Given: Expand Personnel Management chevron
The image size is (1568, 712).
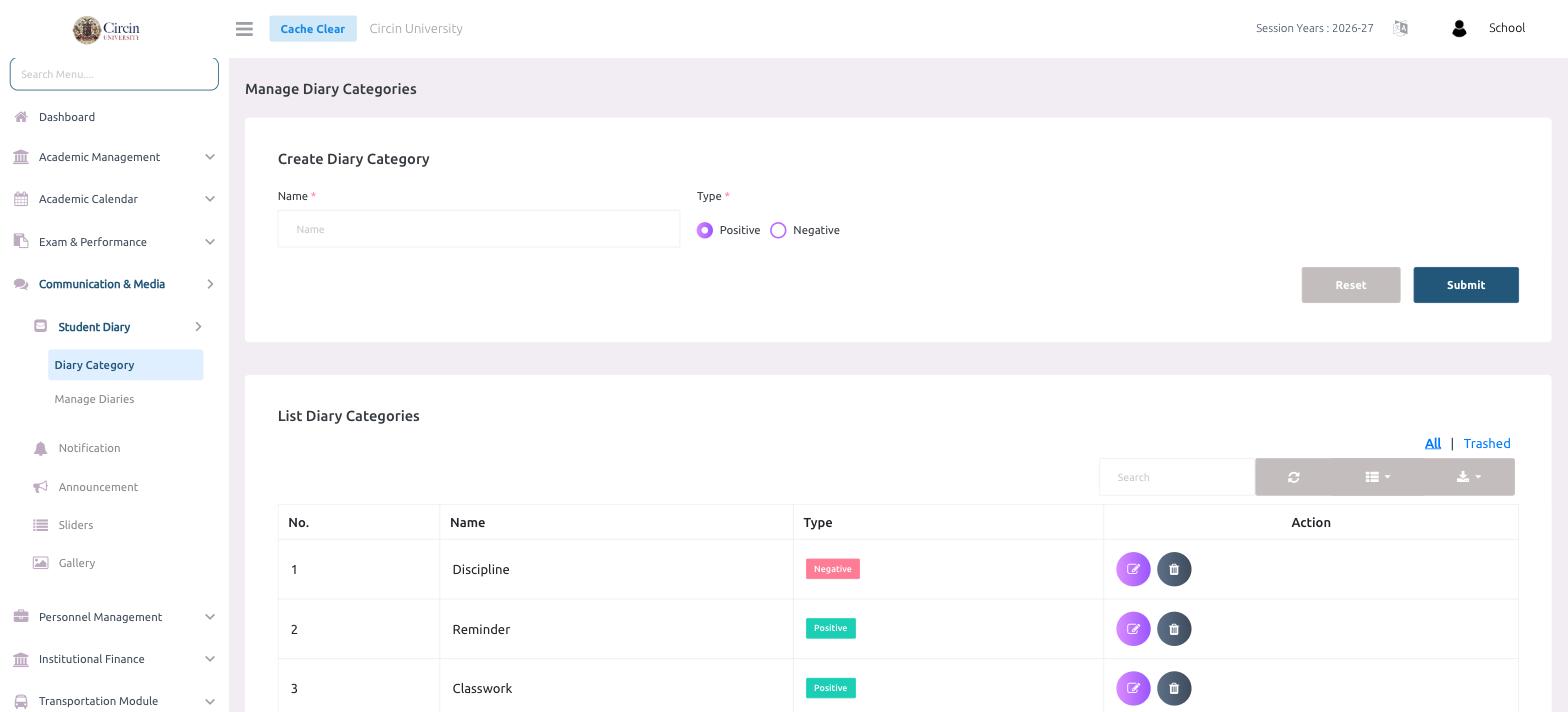Looking at the screenshot, I should (210, 616).
